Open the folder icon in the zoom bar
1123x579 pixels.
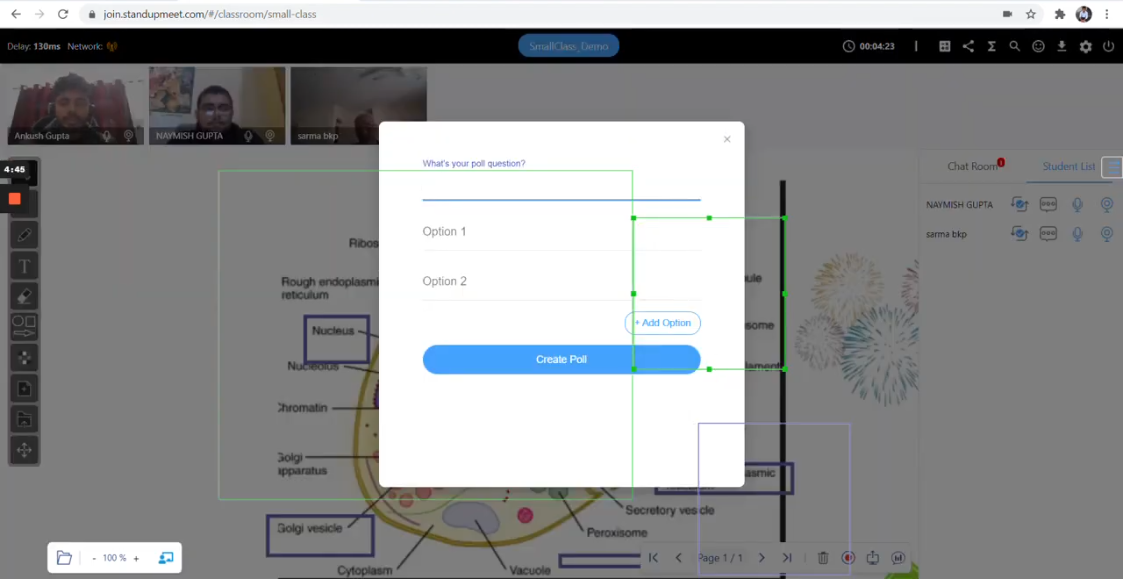click(x=64, y=558)
